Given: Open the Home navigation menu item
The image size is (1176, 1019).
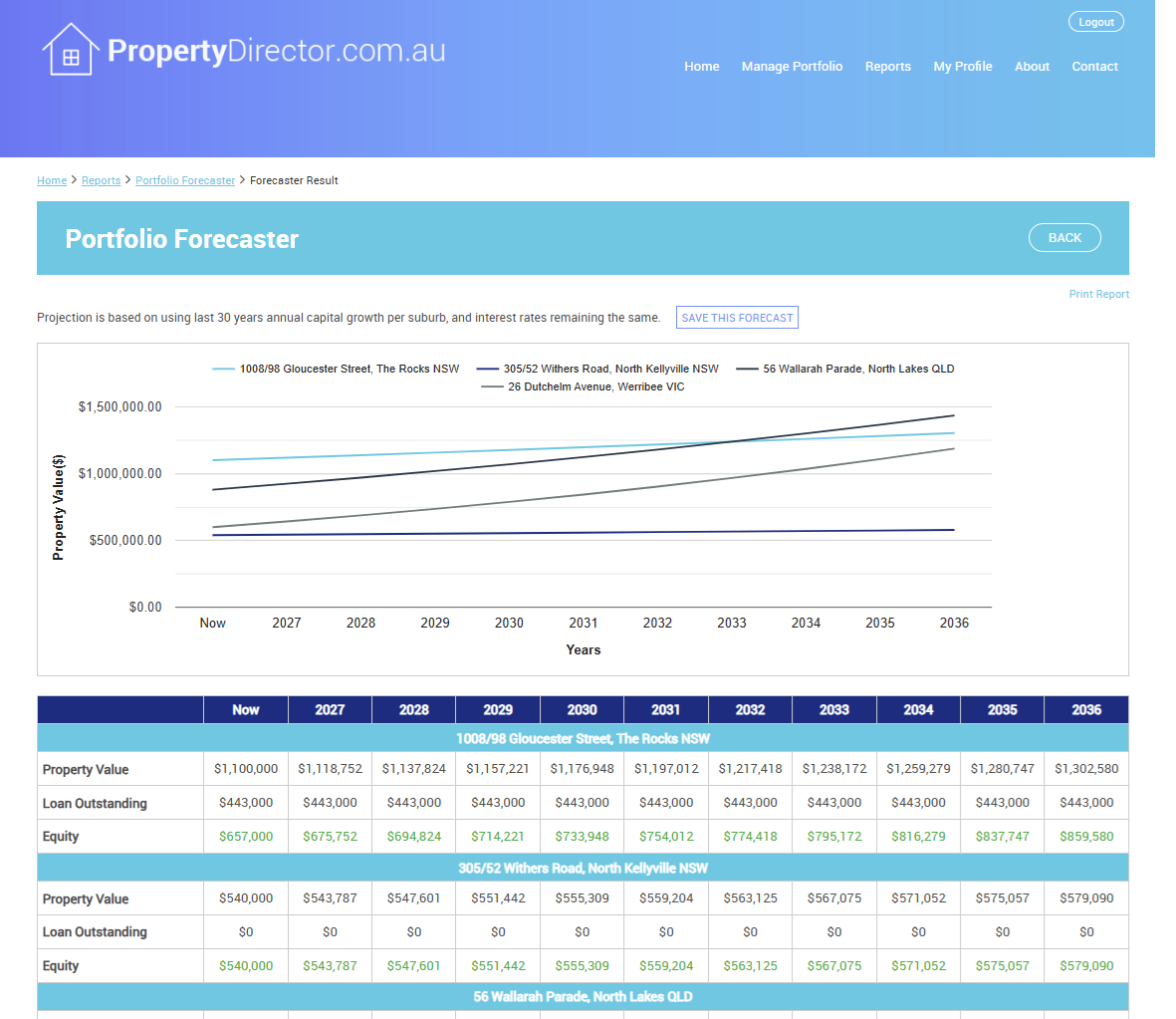Looking at the screenshot, I should point(701,67).
